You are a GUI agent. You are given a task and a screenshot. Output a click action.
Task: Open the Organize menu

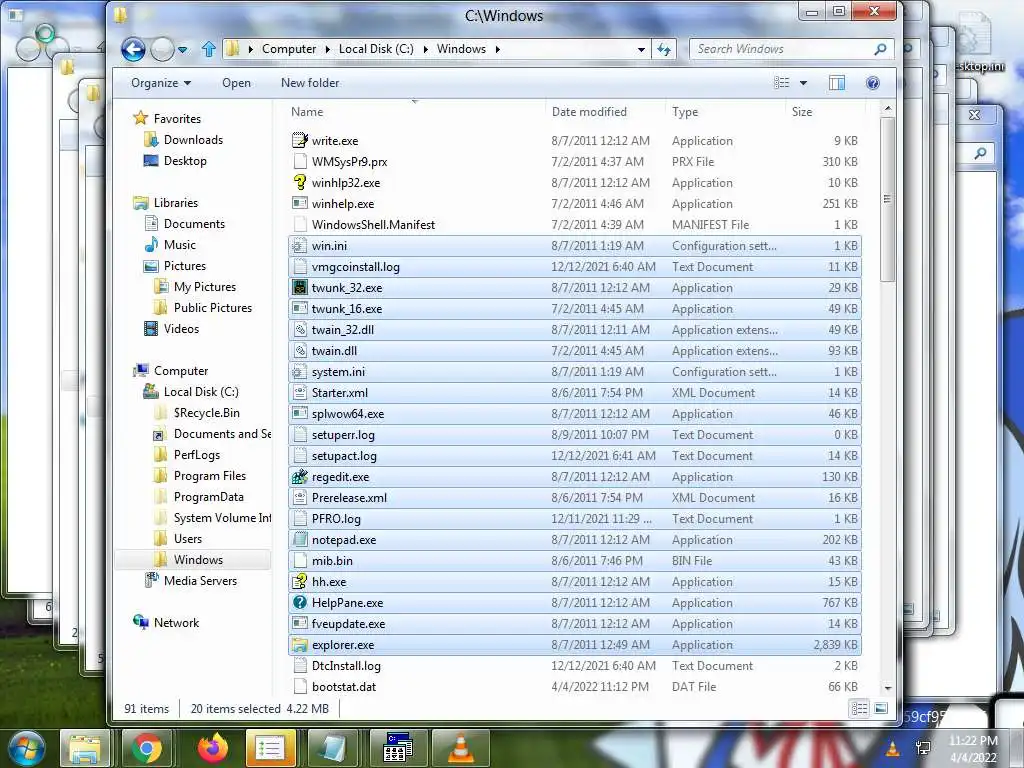pyautogui.click(x=161, y=83)
